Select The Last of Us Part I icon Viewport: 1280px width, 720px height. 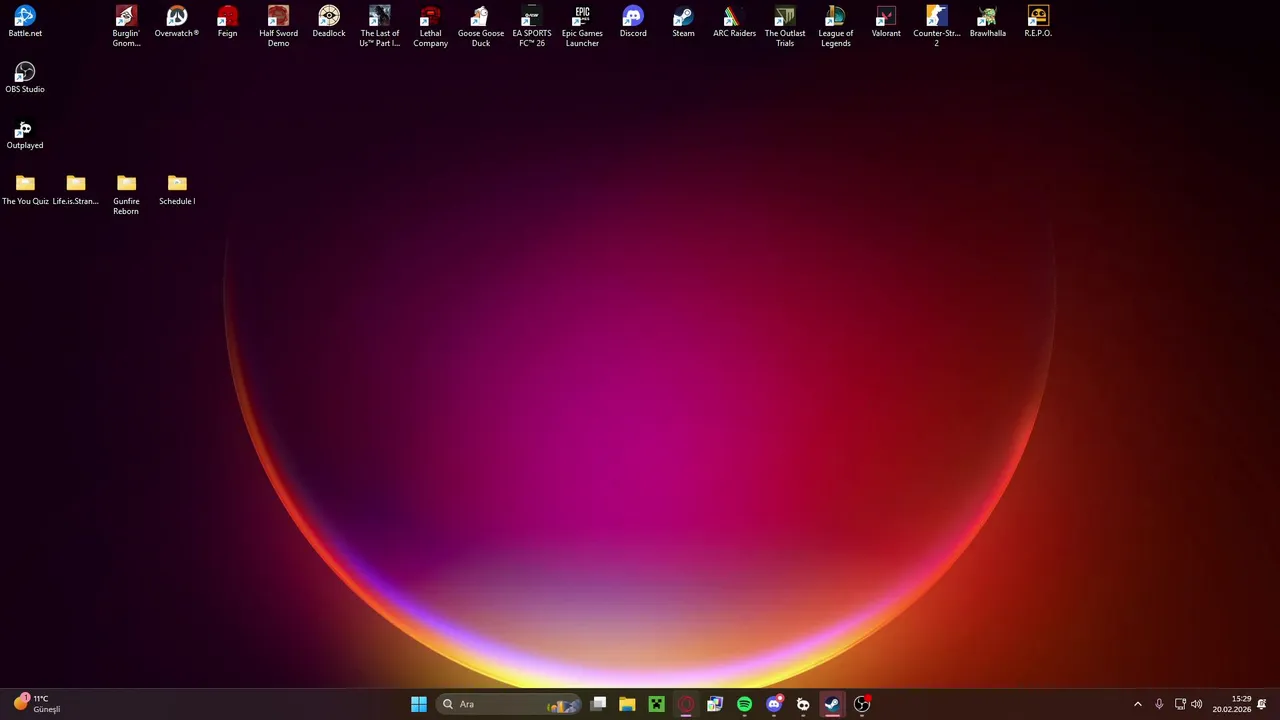[380, 26]
